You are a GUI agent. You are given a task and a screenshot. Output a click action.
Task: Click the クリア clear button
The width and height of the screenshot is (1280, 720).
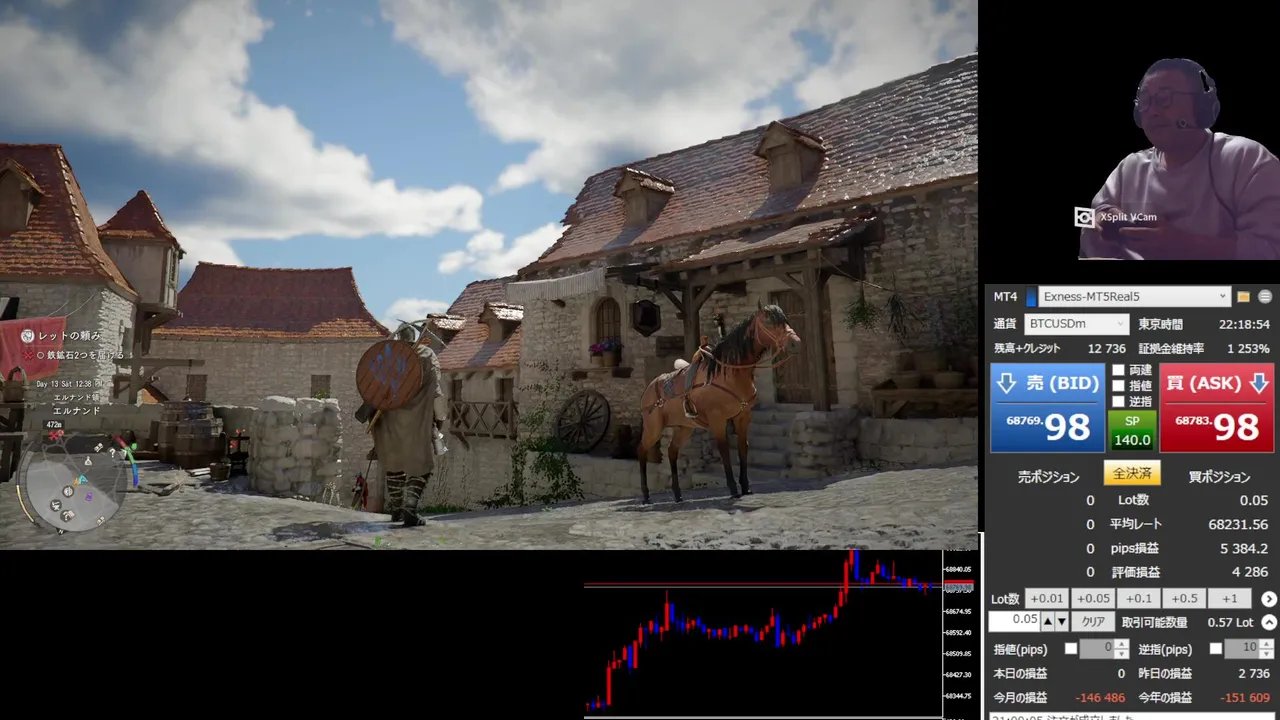1093,622
